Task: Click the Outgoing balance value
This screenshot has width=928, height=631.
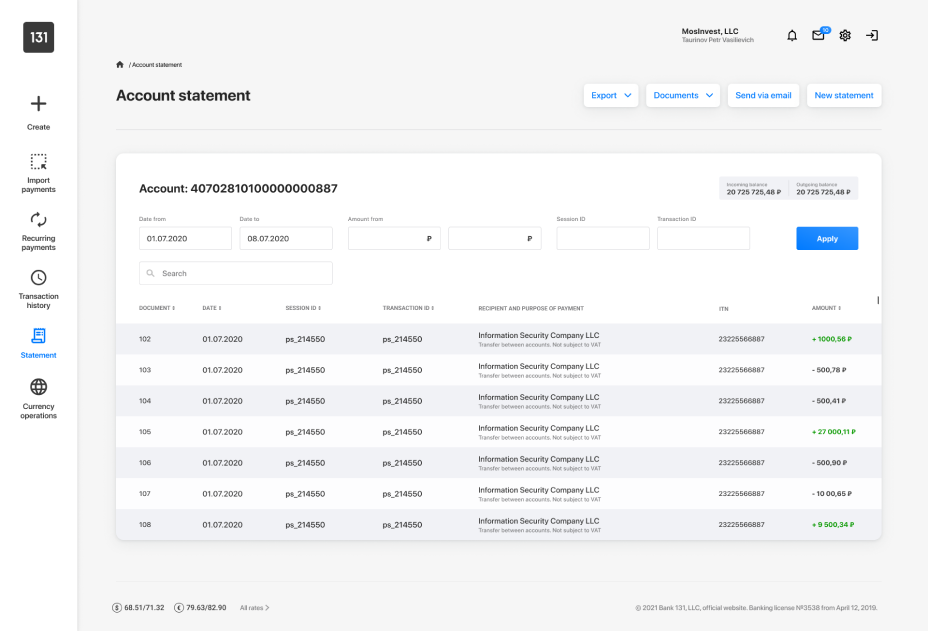Action: point(823,192)
